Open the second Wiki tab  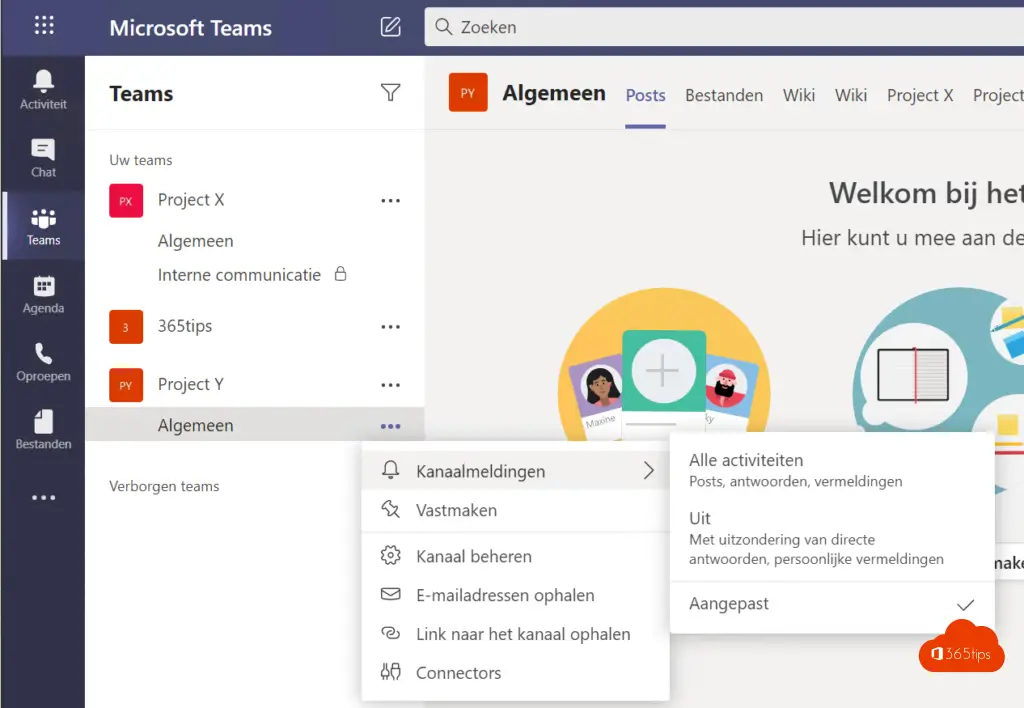850,95
